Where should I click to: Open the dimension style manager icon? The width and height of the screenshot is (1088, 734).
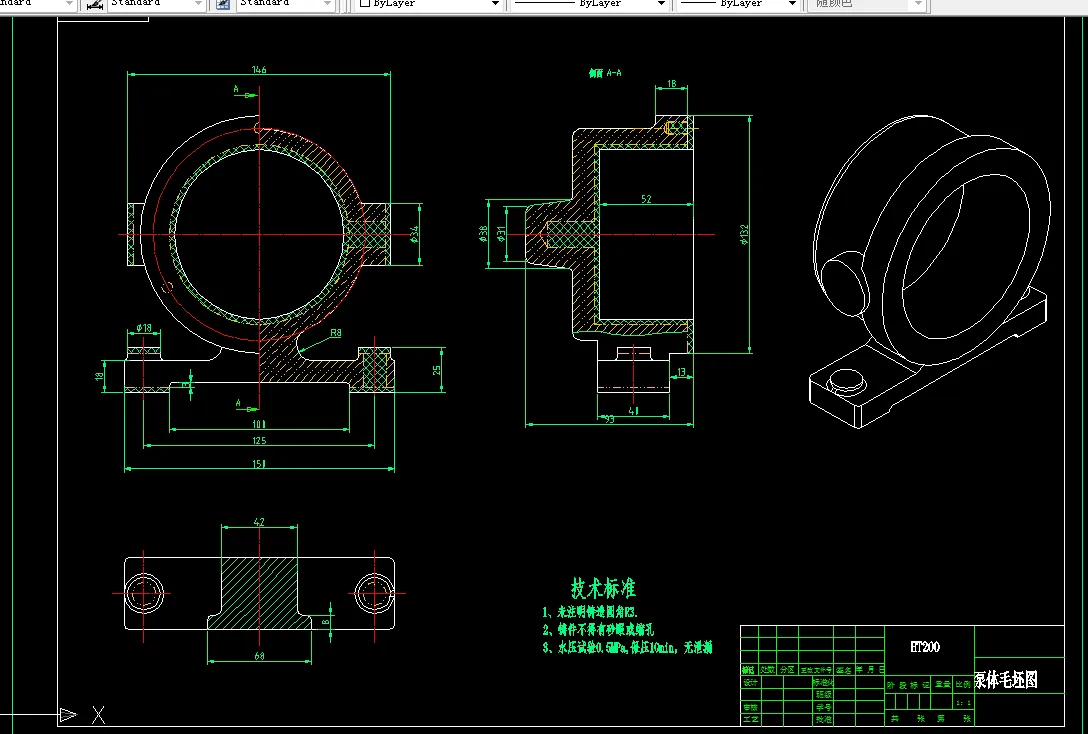point(95,4)
